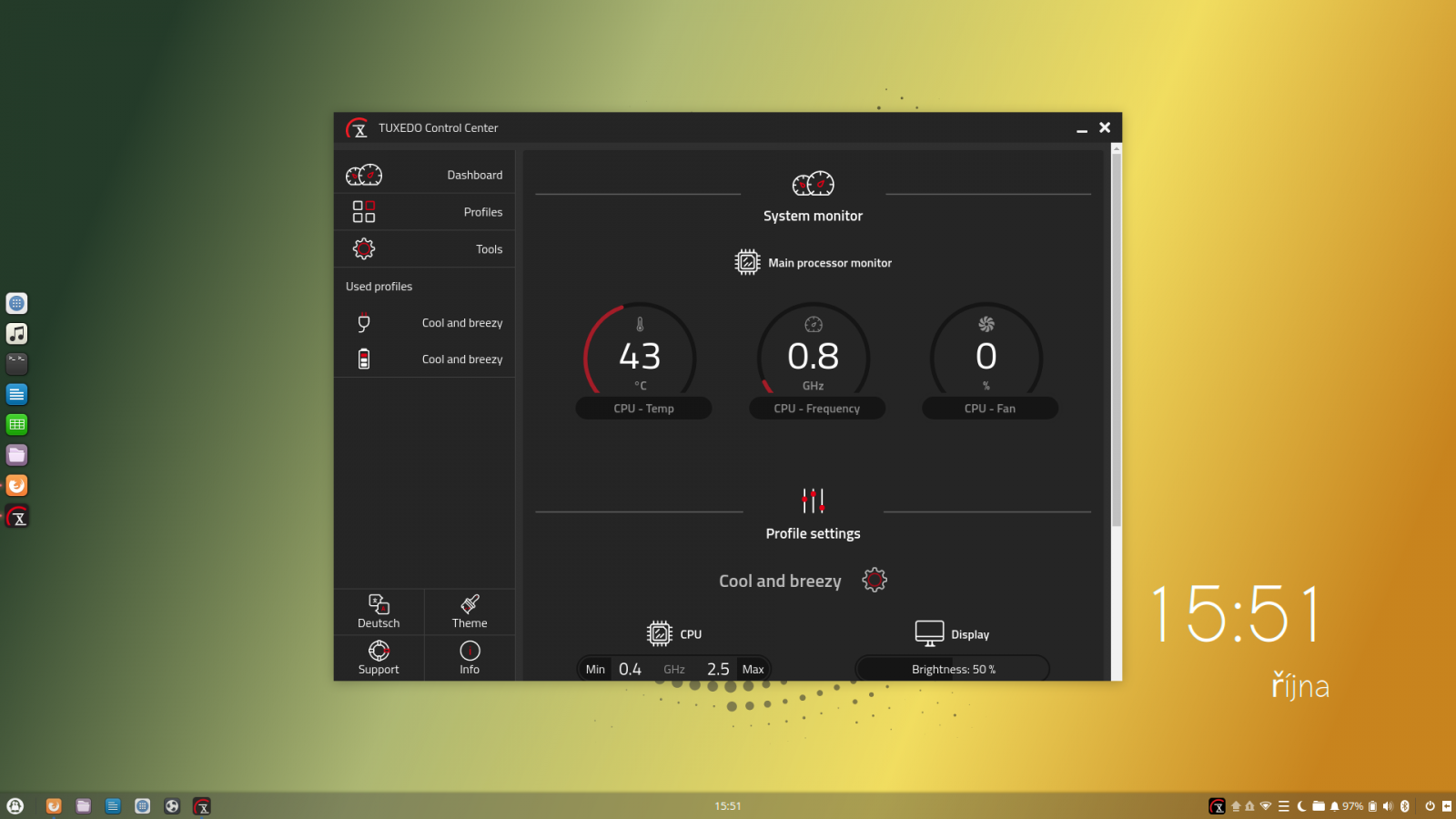
Task: Open the music player from the dock
Action: (x=16, y=334)
